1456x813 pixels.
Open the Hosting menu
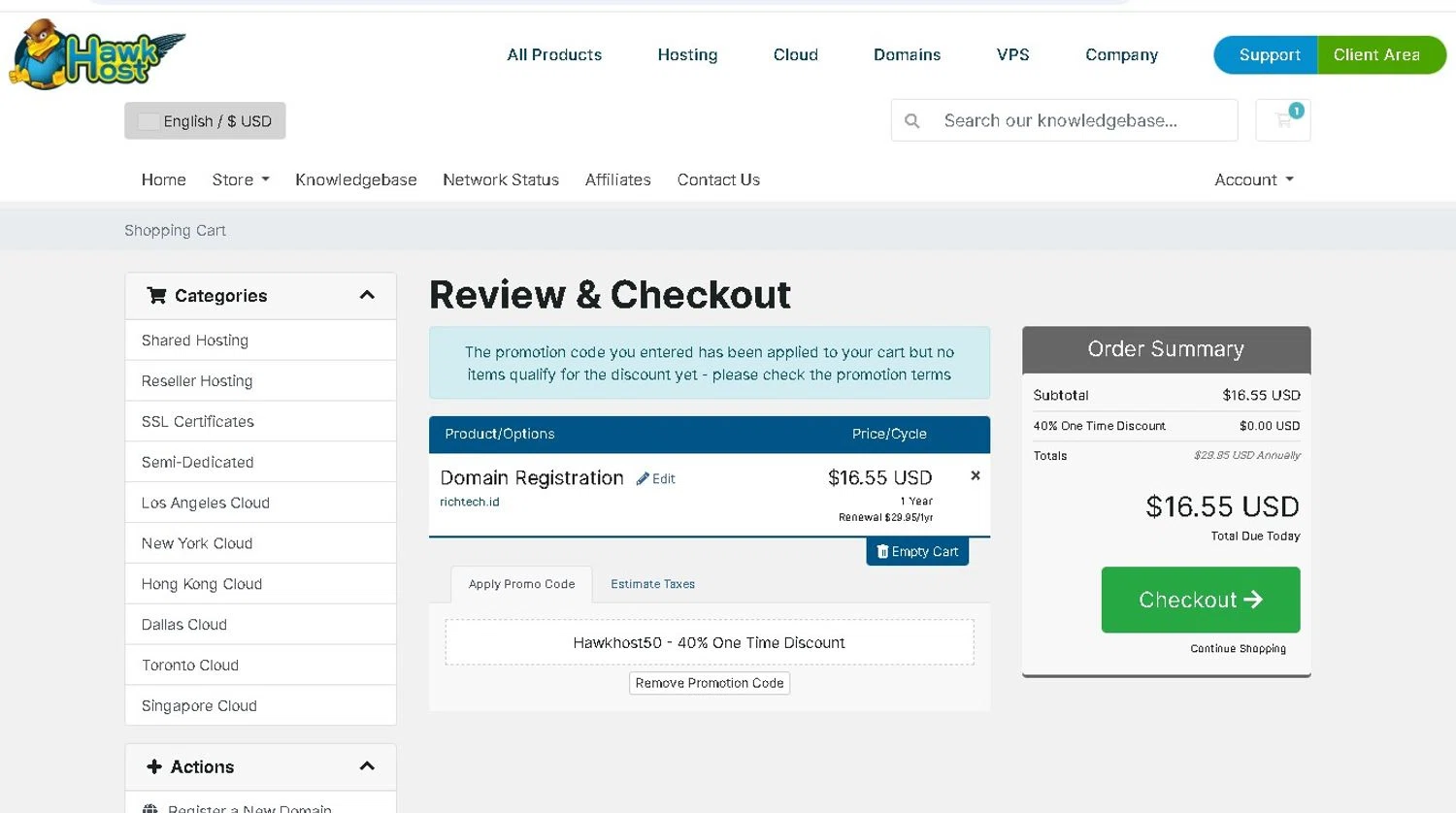pos(687,54)
